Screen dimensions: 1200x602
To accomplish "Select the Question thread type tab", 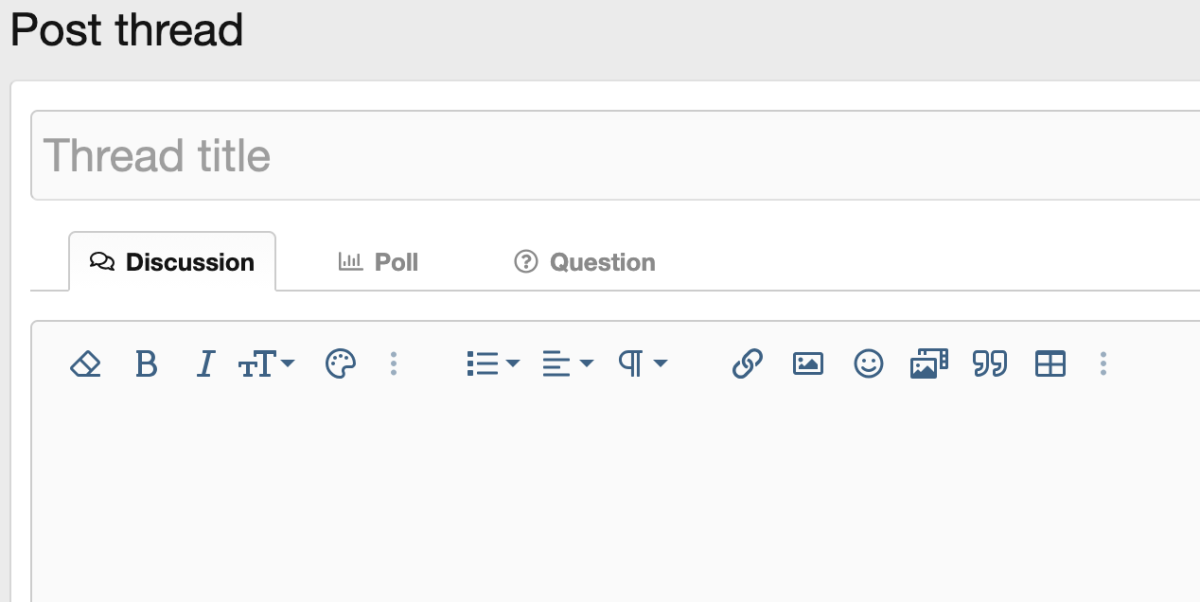I will coord(585,262).
